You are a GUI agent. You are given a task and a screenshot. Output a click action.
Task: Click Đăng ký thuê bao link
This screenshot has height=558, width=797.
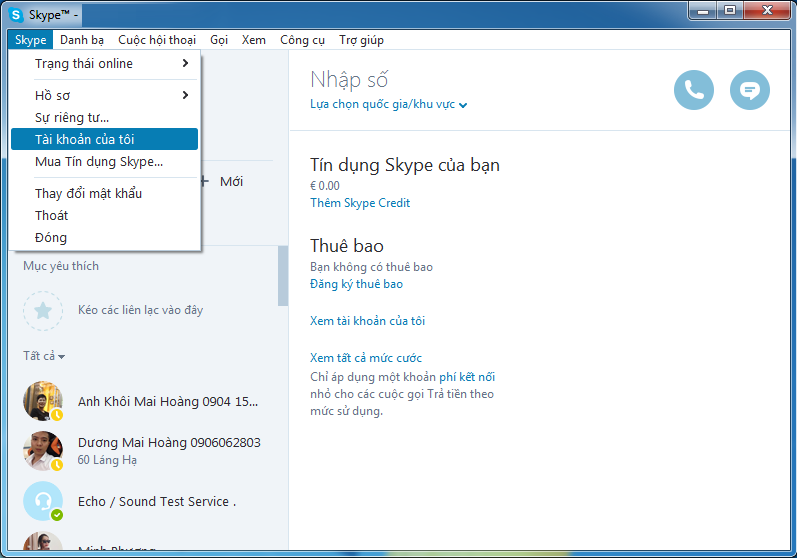(x=356, y=284)
